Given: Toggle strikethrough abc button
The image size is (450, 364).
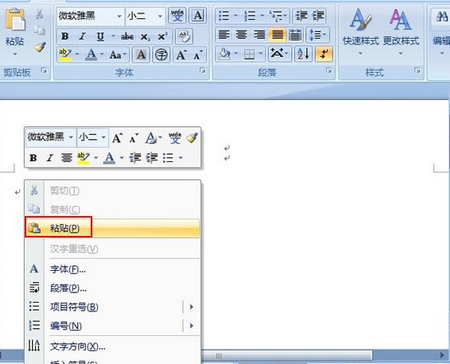Looking at the screenshot, I should (x=127, y=36).
